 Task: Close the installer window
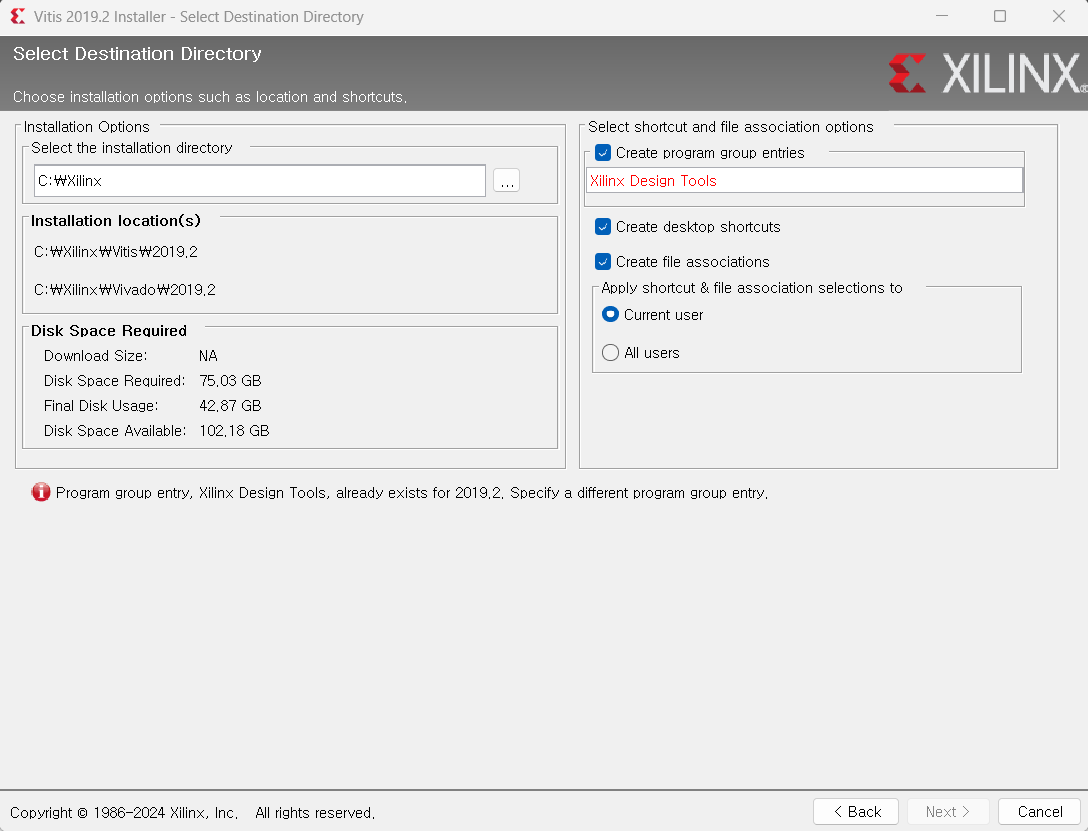click(x=1058, y=16)
